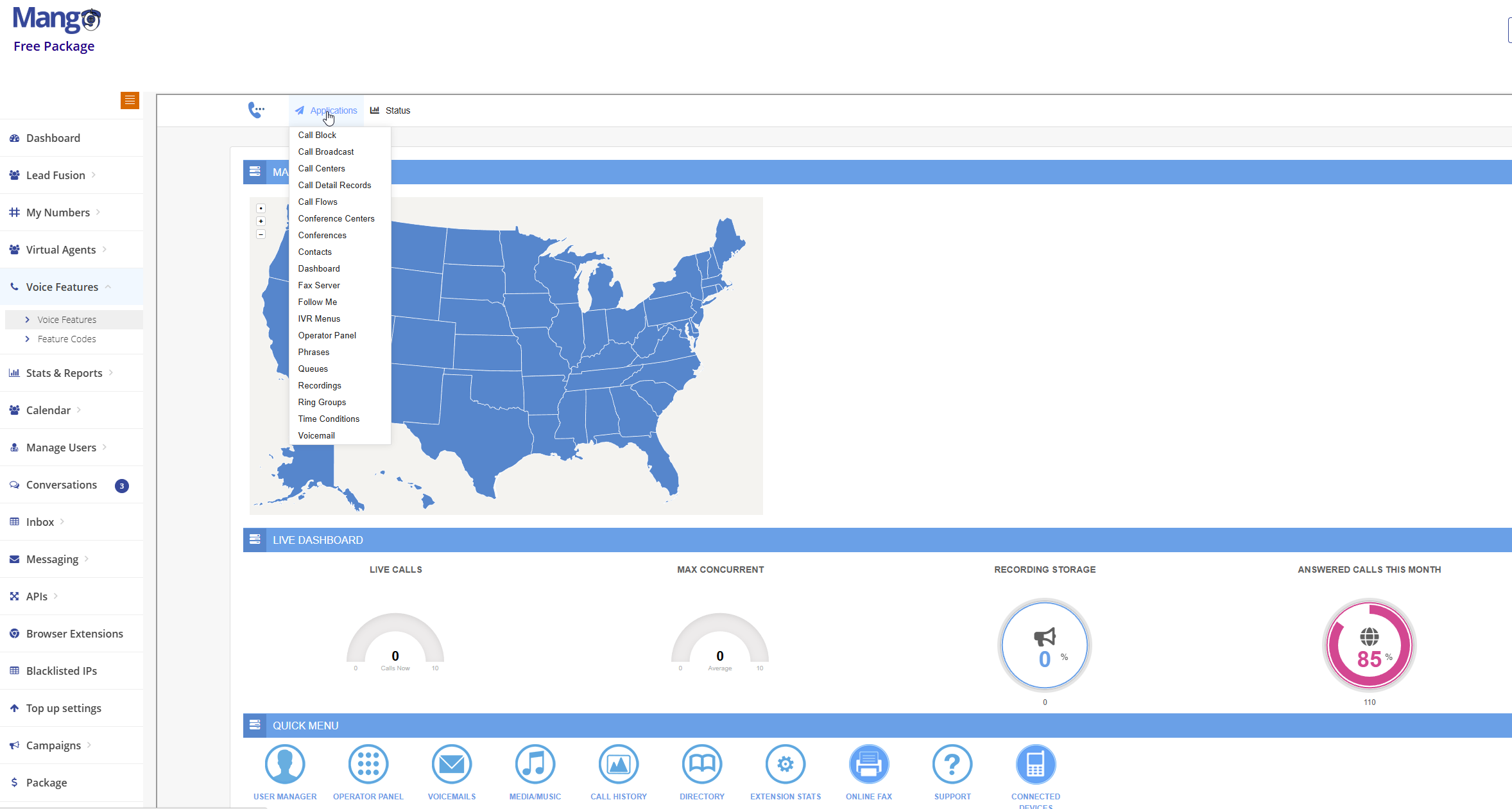Open the Online Fax quick menu icon
The height and width of the screenshot is (809, 1512).
[x=869, y=764]
